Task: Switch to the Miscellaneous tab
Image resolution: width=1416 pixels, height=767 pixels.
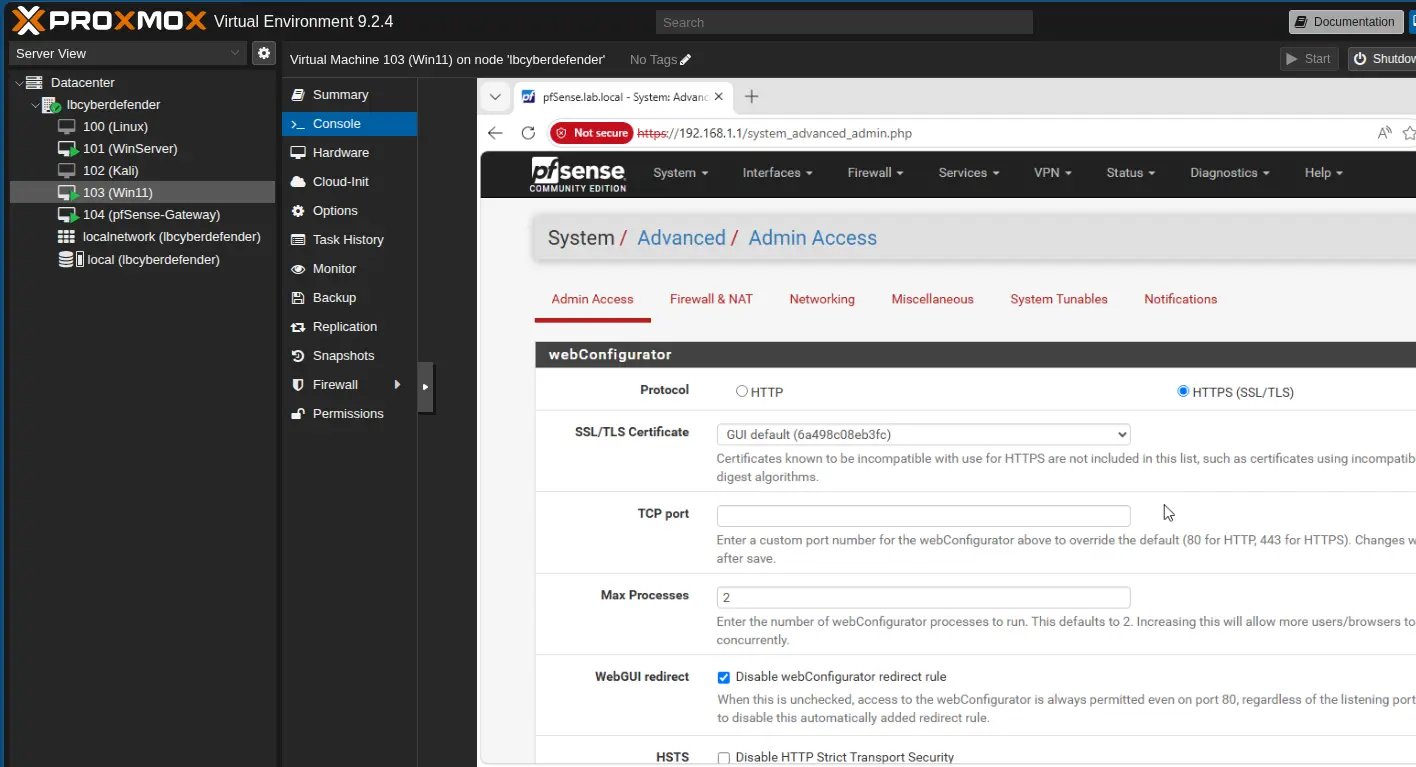Action: [932, 299]
